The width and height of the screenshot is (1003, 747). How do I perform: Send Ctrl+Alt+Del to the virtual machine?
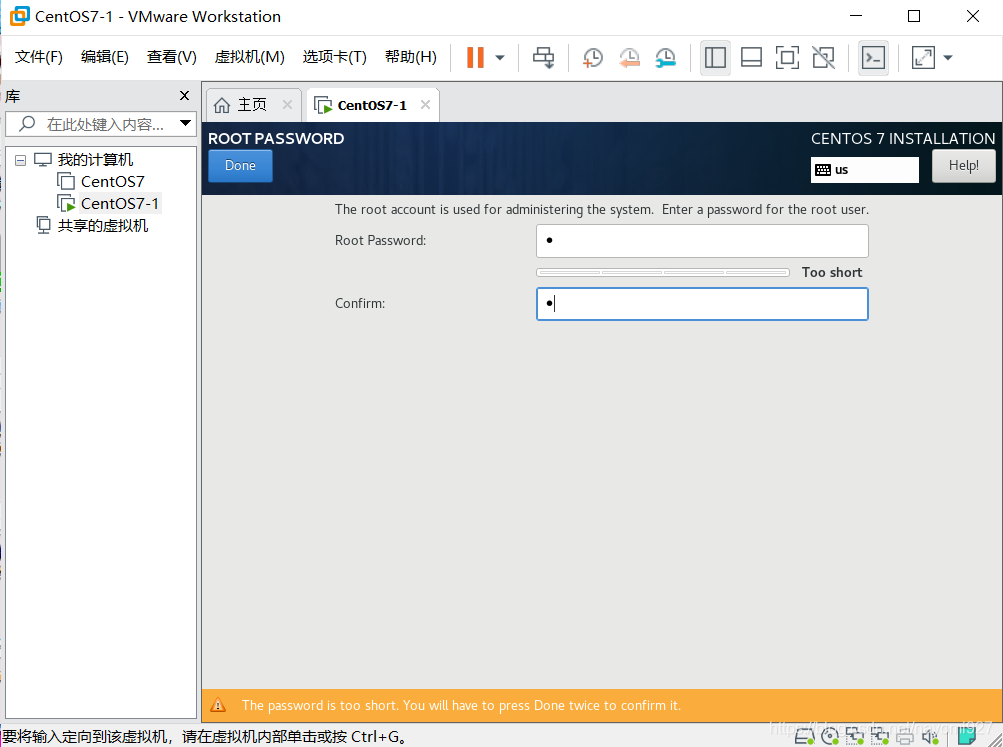(544, 58)
